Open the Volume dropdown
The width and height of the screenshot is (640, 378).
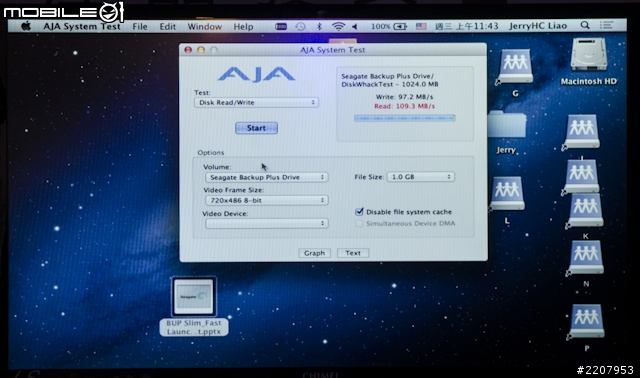(267, 177)
